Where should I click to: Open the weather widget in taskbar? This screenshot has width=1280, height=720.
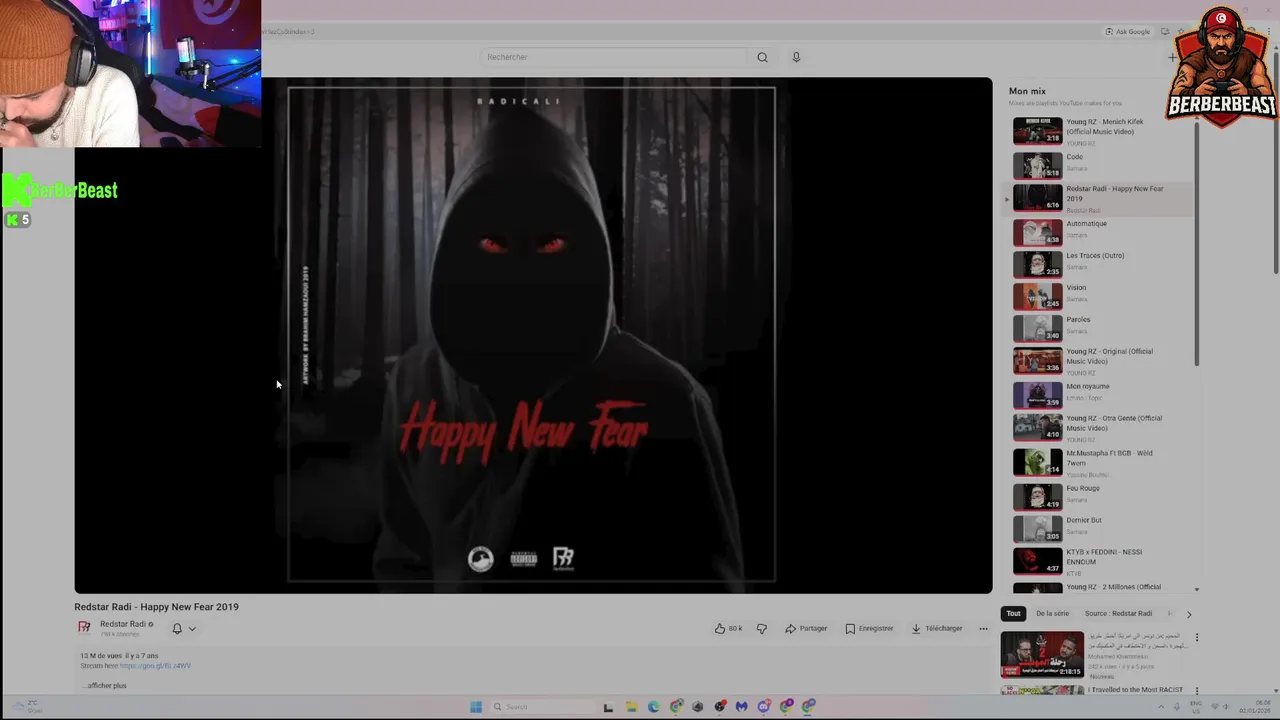click(25, 707)
